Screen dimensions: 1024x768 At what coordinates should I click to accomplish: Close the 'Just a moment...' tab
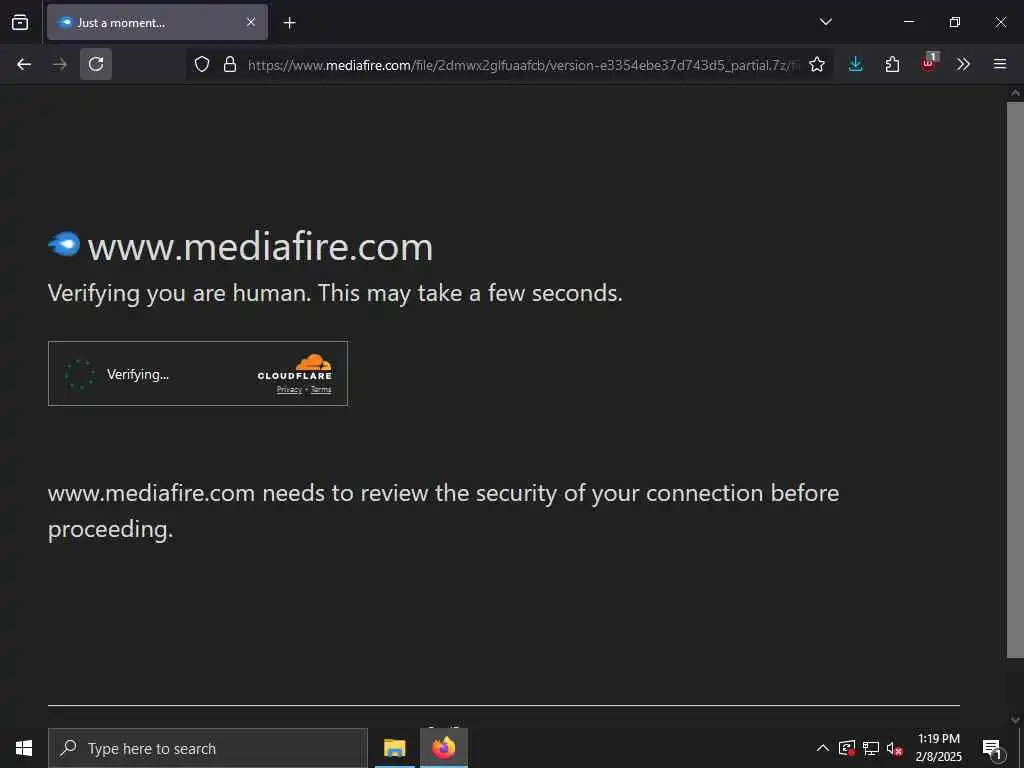251,22
